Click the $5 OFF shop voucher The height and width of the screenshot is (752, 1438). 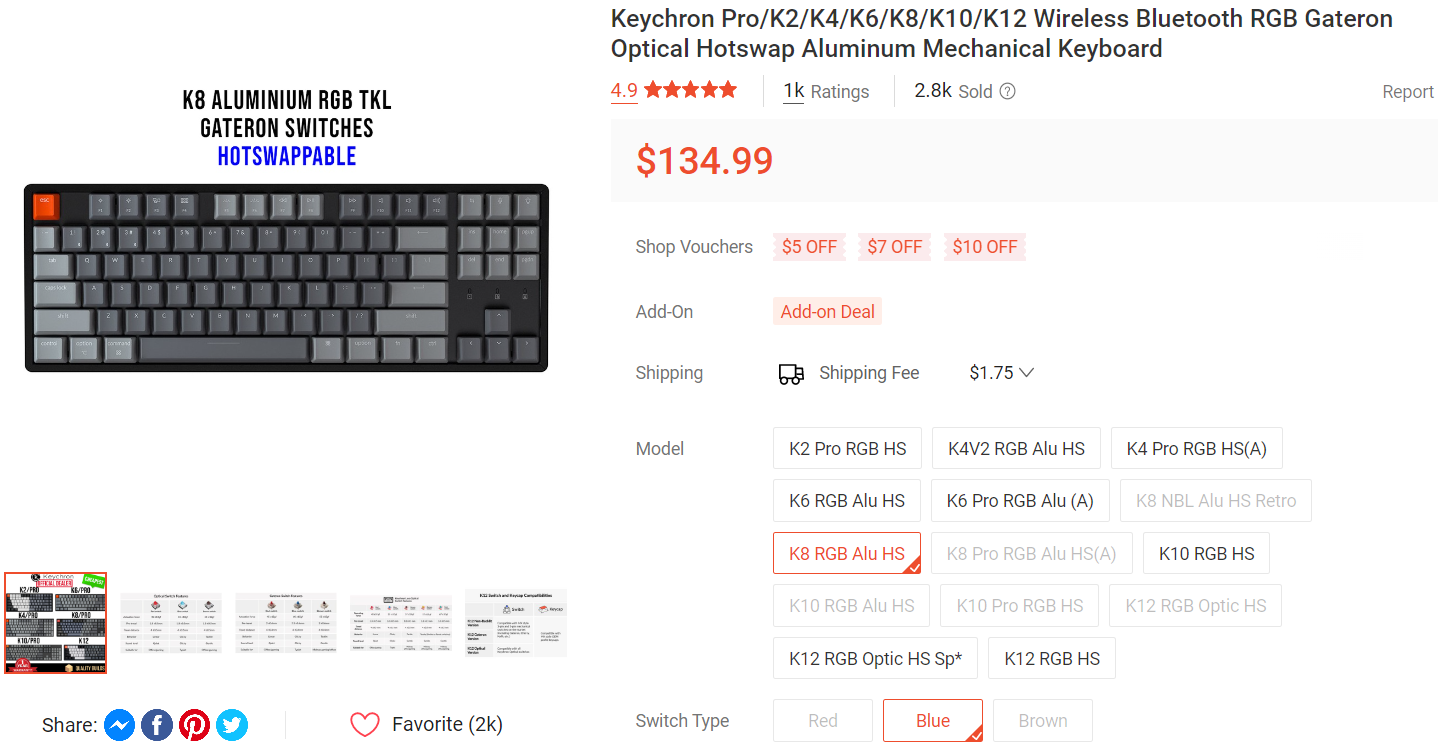pyautogui.click(x=809, y=246)
